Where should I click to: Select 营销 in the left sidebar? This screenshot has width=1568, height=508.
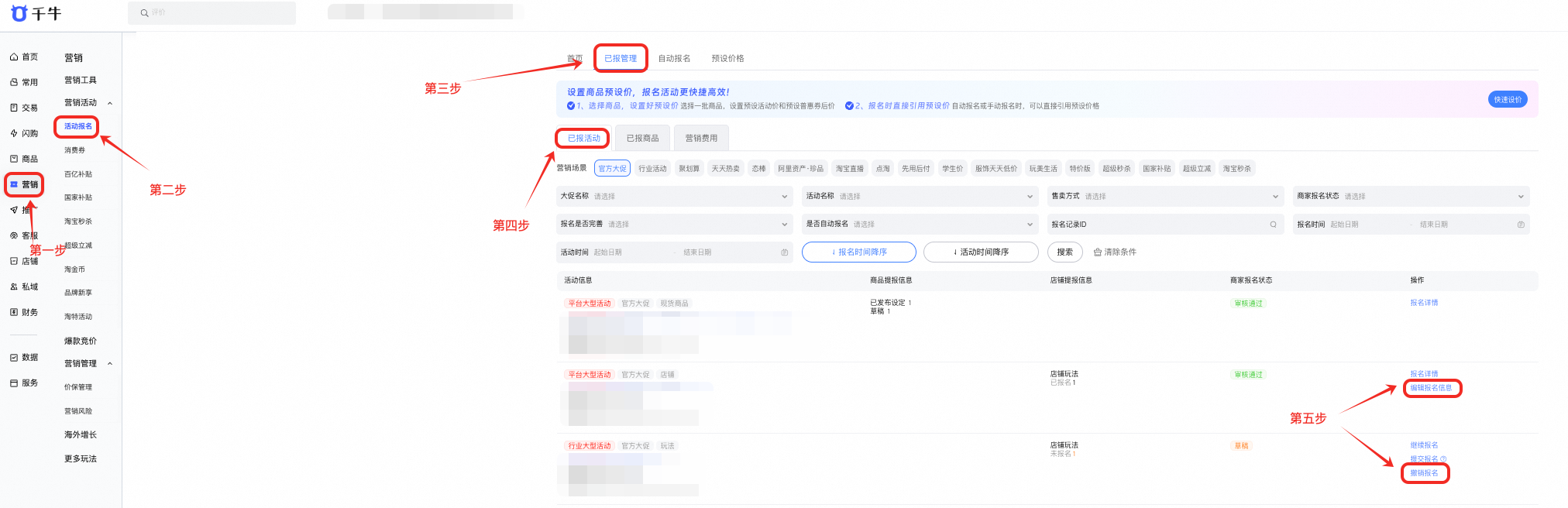coord(24,184)
